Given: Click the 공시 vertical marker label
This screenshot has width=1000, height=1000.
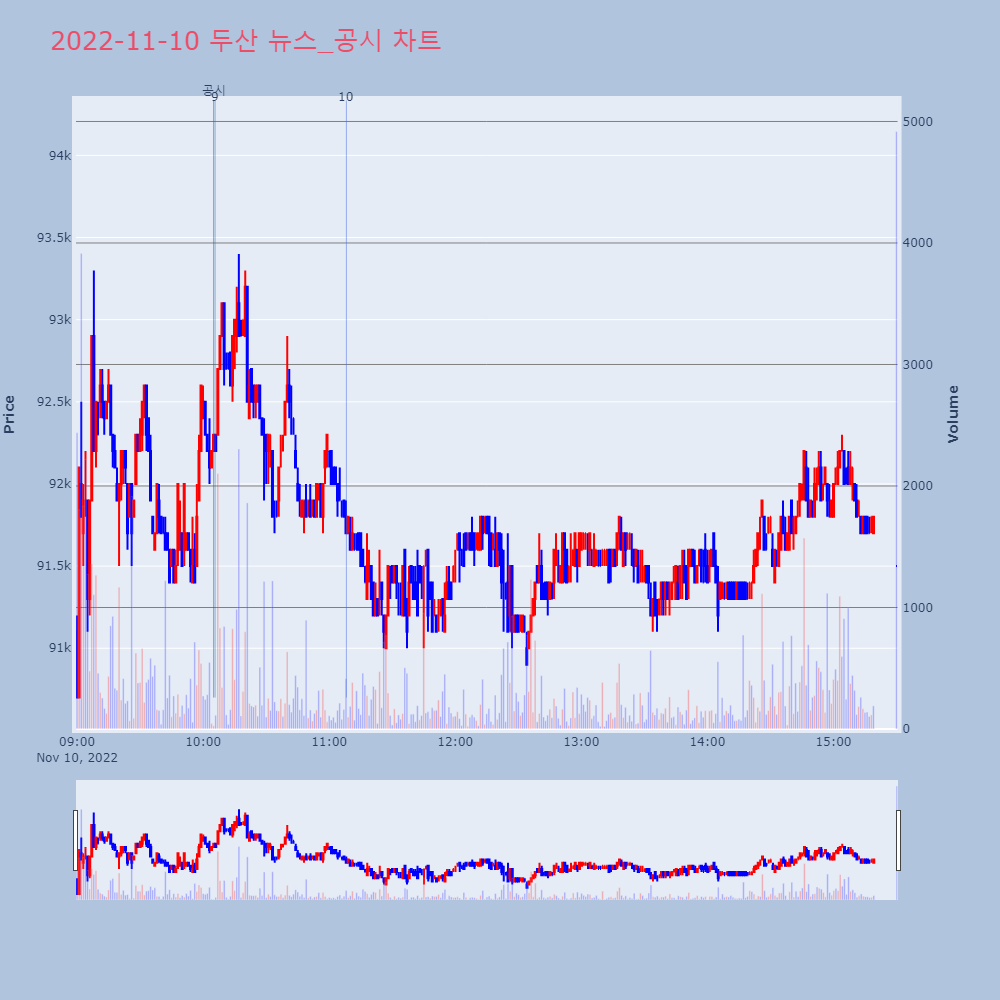Looking at the screenshot, I should [x=214, y=90].
